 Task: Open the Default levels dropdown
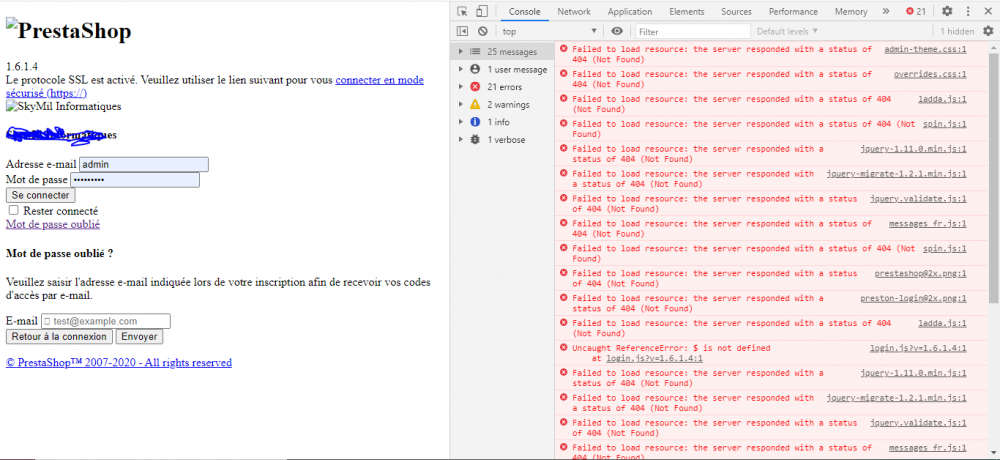[787, 31]
